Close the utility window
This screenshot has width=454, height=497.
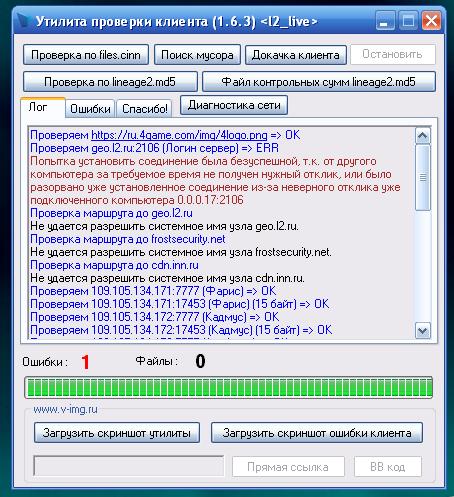point(431,21)
